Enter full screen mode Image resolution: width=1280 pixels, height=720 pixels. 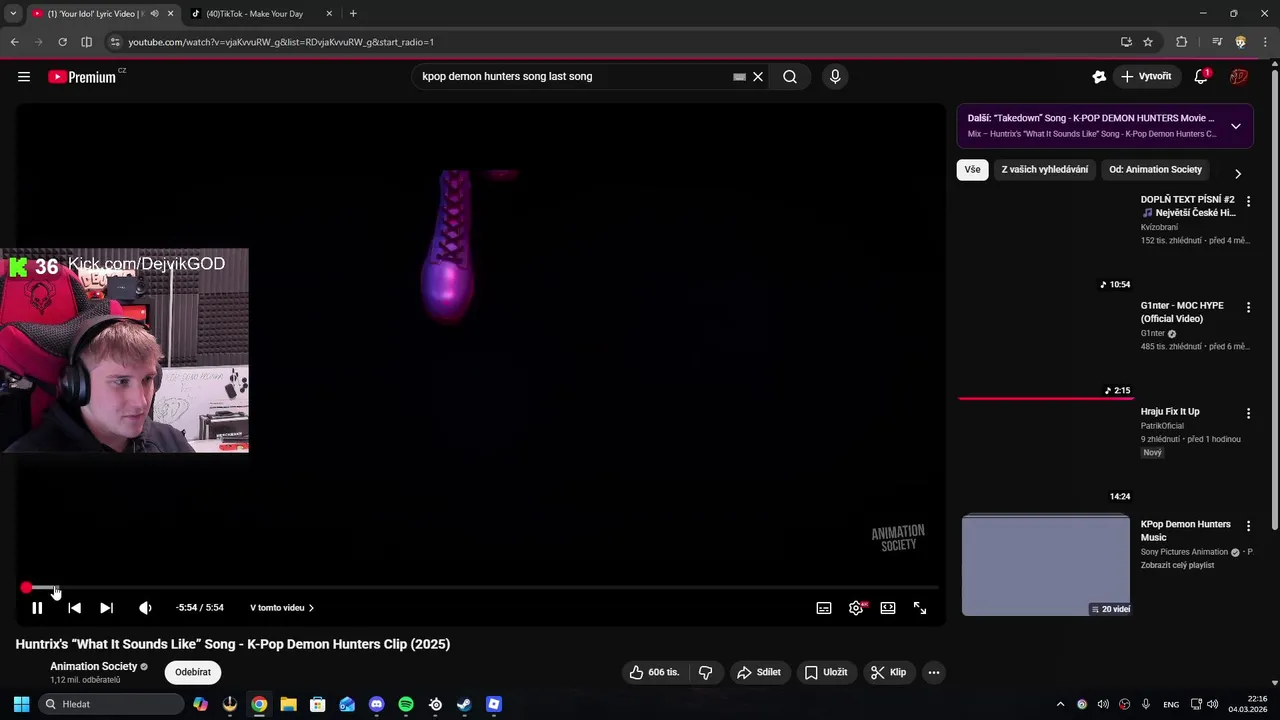tap(920, 608)
